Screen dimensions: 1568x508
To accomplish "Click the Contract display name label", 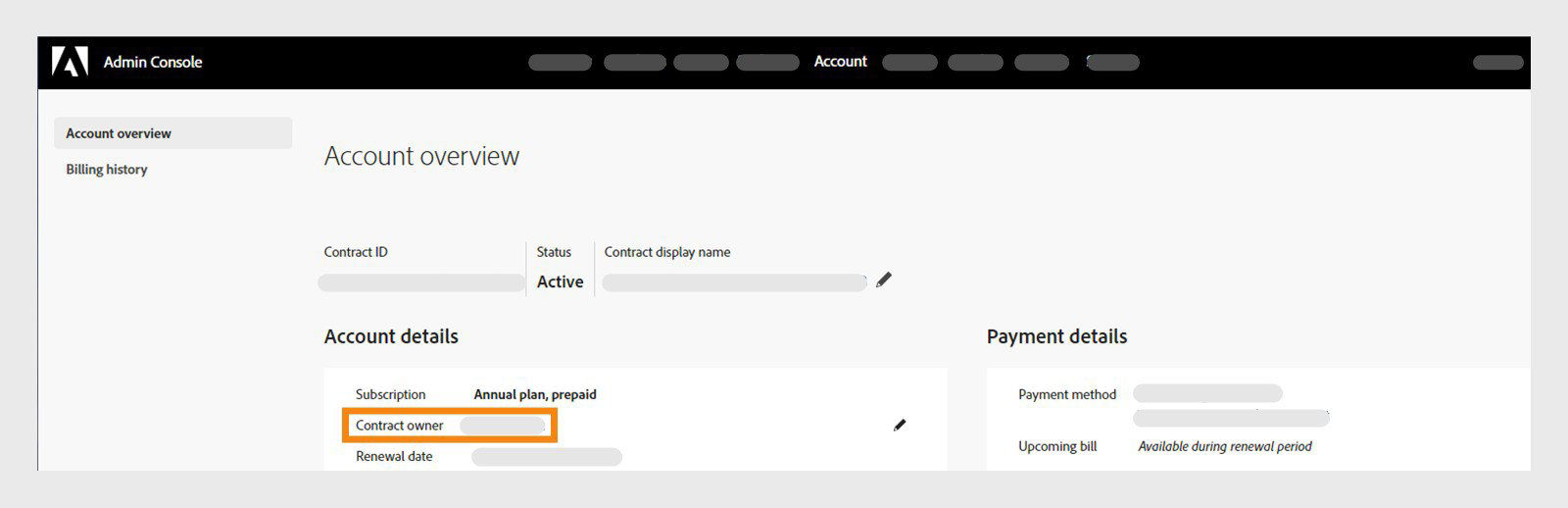I will tap(667, 252).
